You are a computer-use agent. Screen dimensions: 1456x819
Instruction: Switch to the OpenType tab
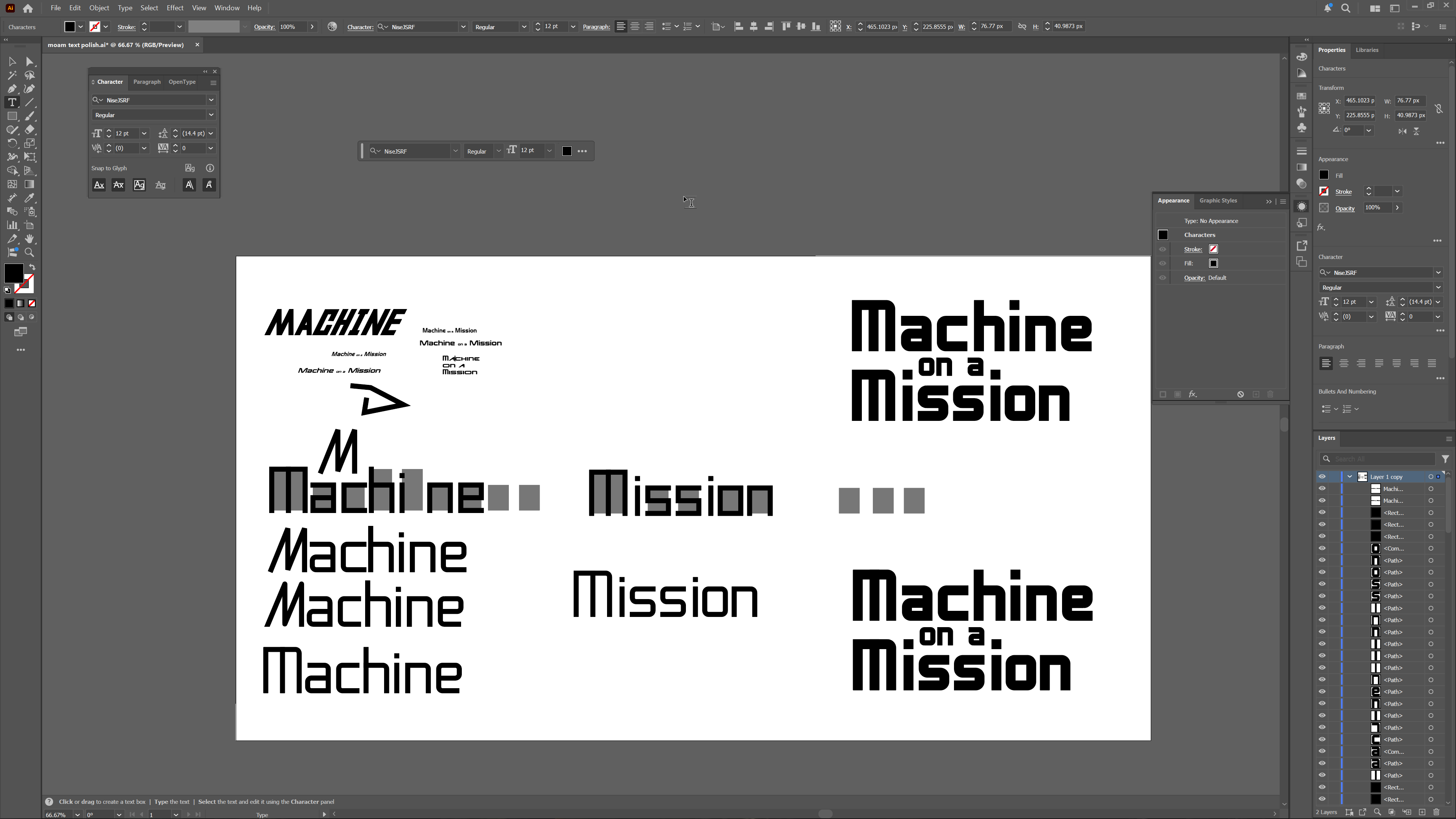pyautogui.click(x=182, y=82)
